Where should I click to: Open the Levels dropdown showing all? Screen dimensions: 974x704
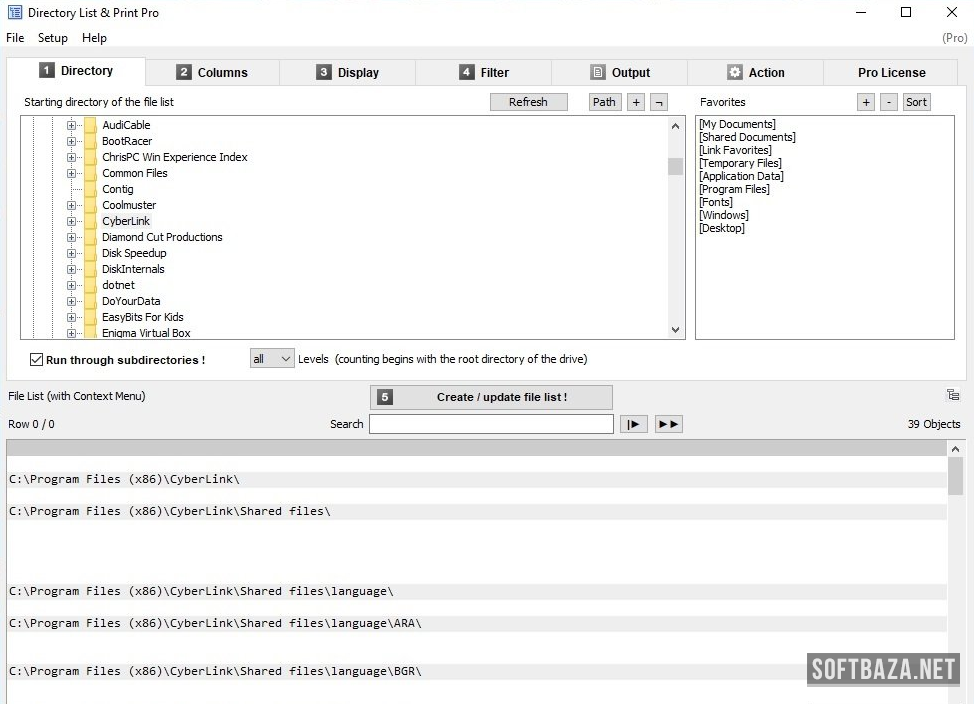272,359
